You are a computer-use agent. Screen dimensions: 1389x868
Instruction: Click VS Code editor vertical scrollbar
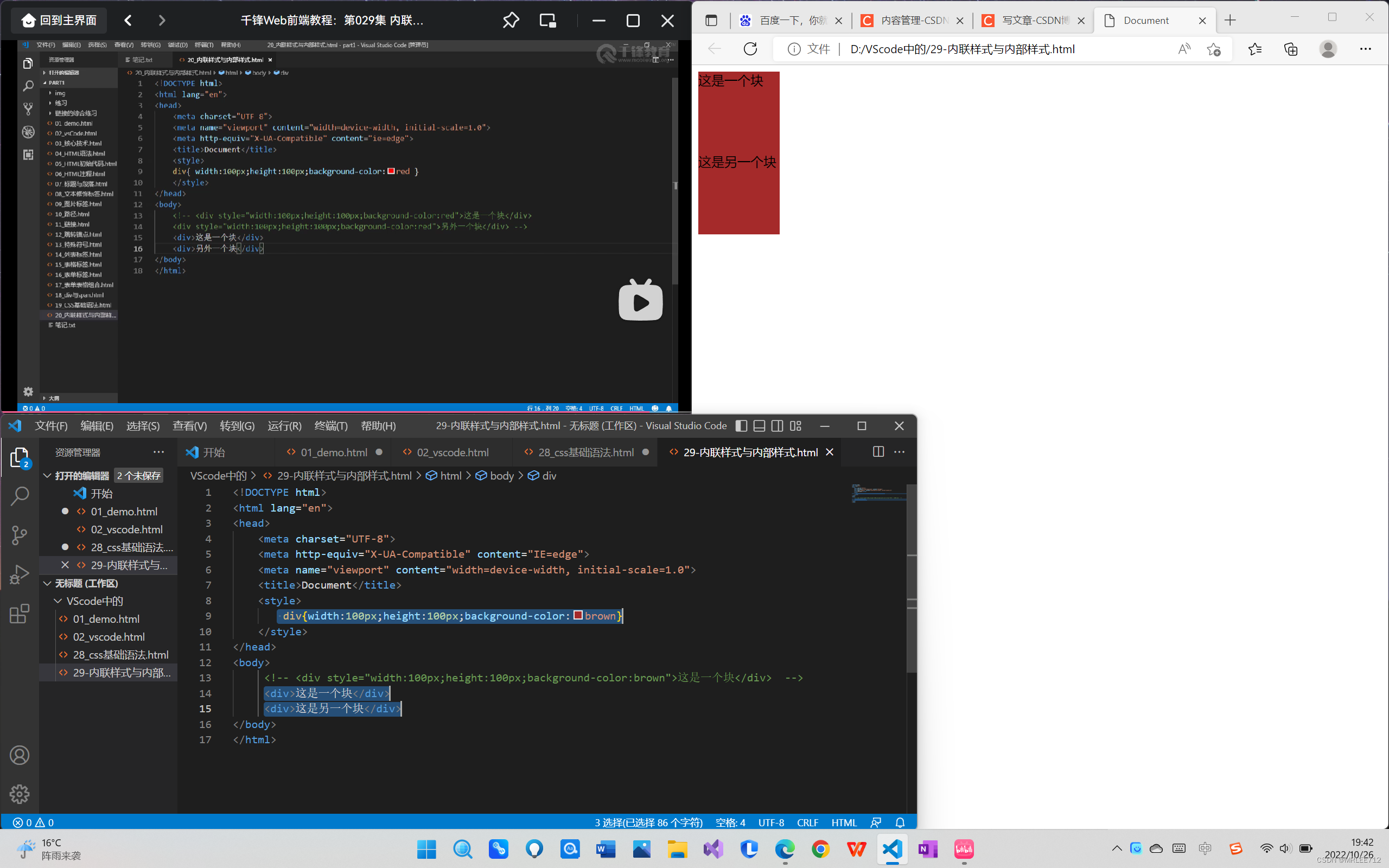912,578
